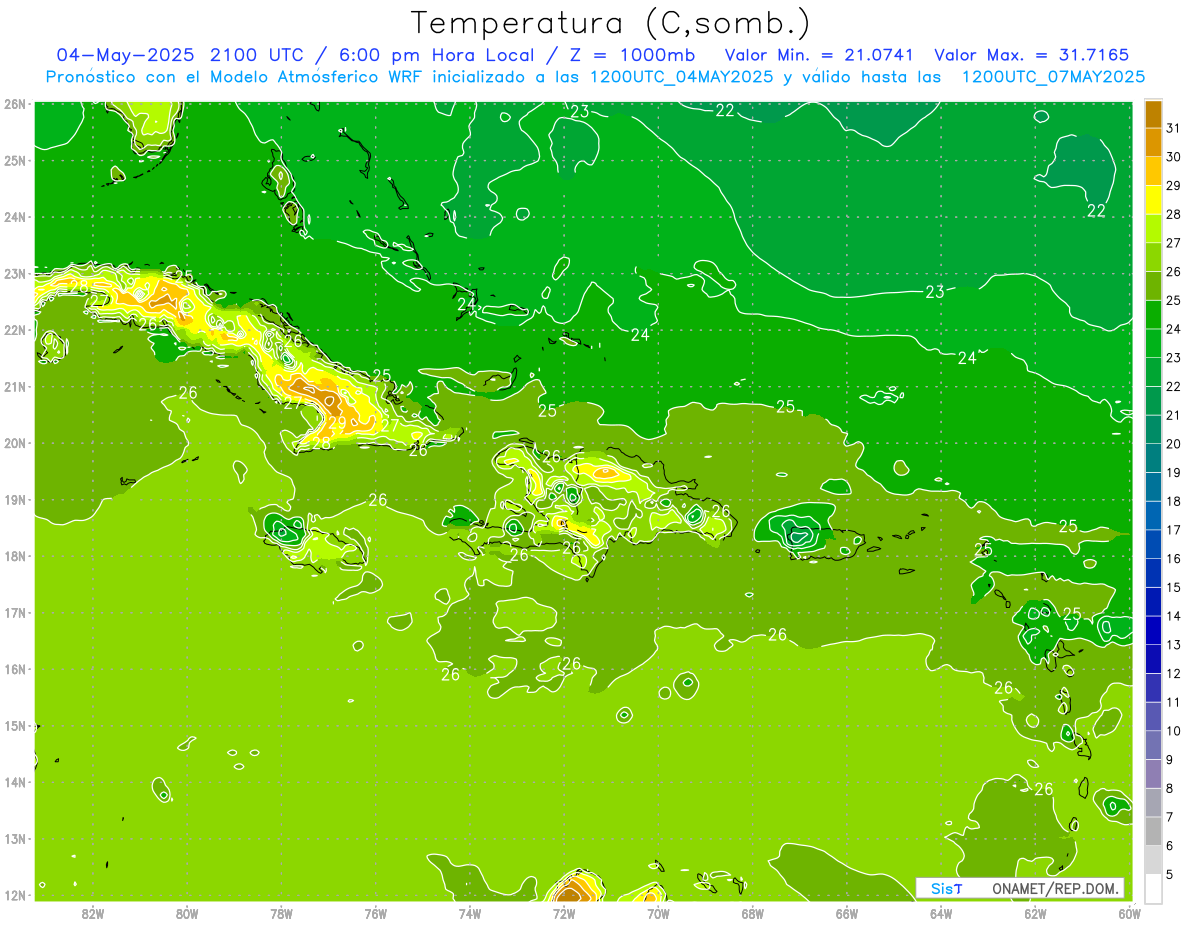Click the "11" value on the color legend
The image size is (1200, 927).
(1174, 702)
